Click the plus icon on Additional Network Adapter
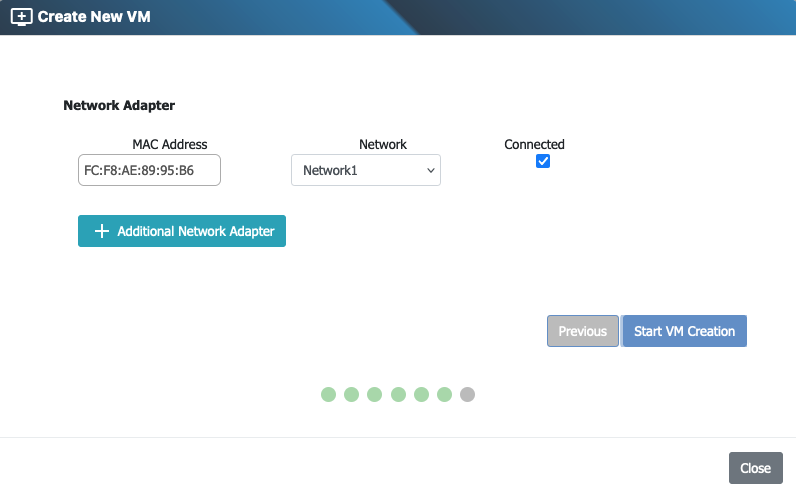This screenshot has height=496, width=796. 101,231
